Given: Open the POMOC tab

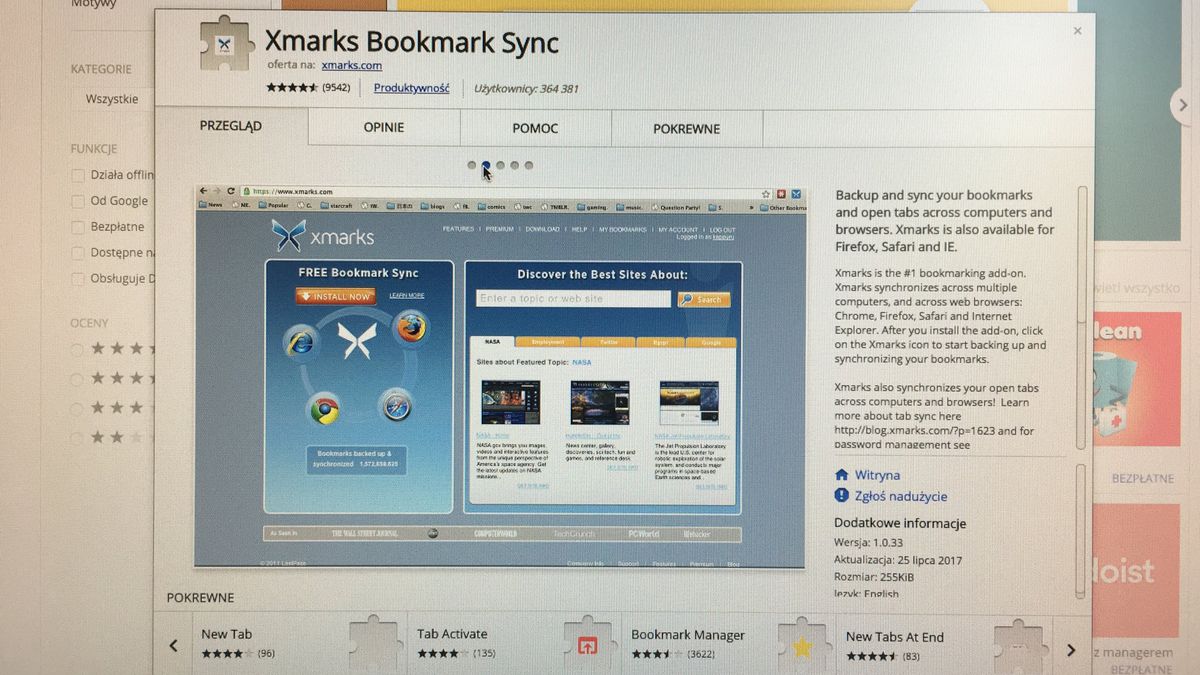Looking at the screenshot, I should pyautogui.click(x=536, y=128).
